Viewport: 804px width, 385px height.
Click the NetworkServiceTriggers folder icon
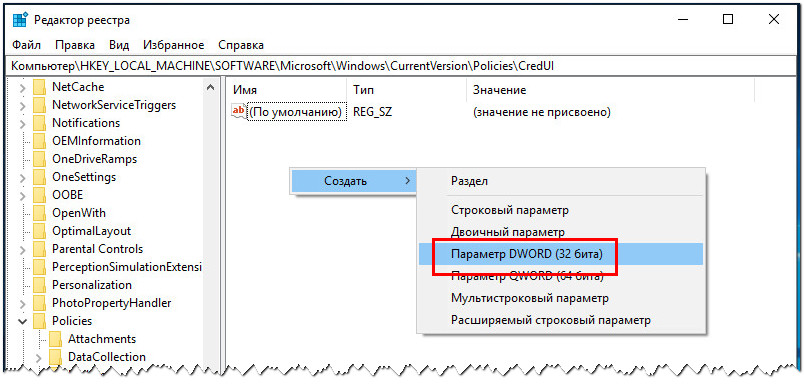(x=39, y=106)
